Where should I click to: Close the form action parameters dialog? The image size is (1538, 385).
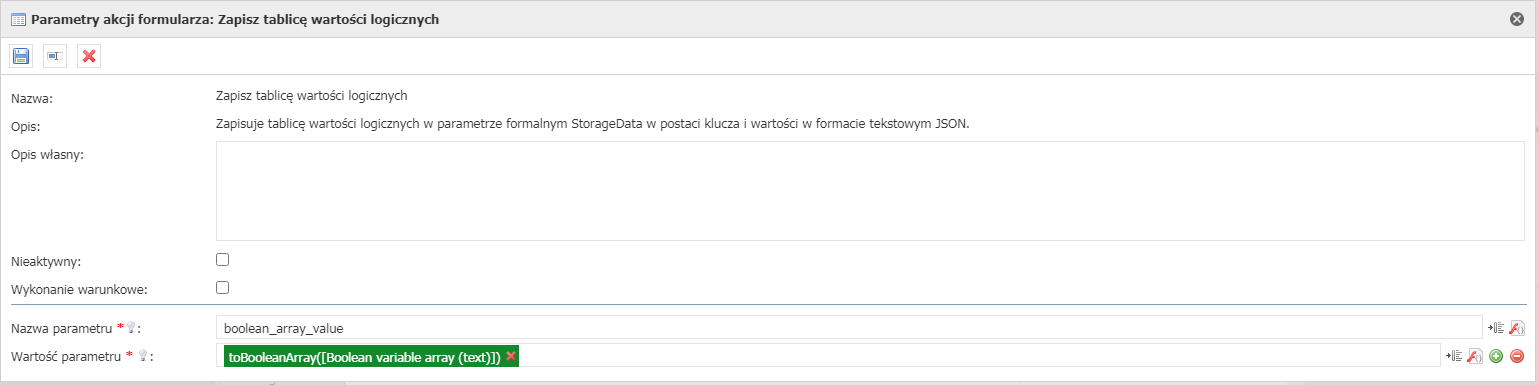pos(1516,18)
